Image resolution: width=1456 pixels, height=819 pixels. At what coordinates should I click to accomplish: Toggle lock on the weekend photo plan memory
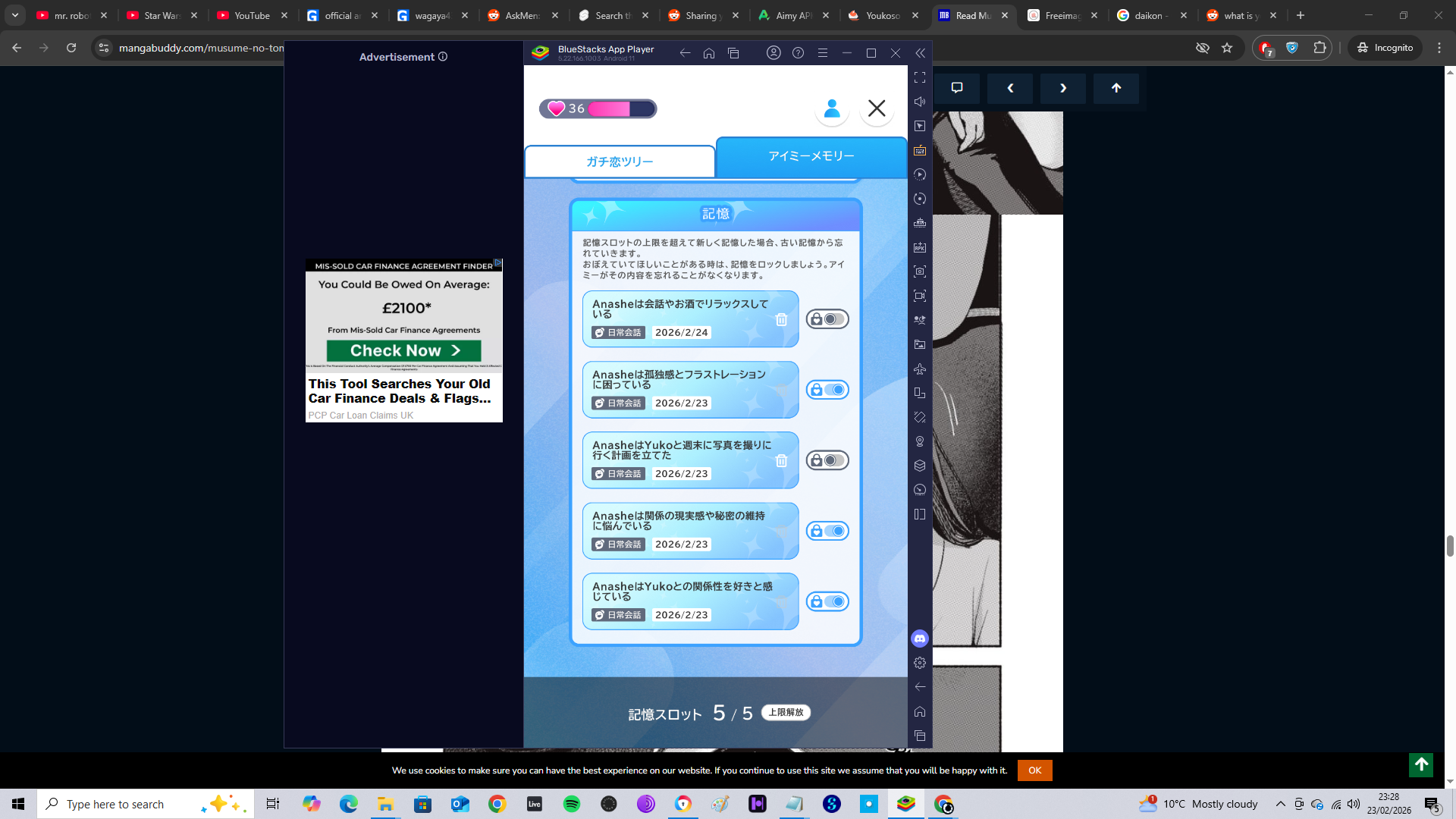(827, 460)
